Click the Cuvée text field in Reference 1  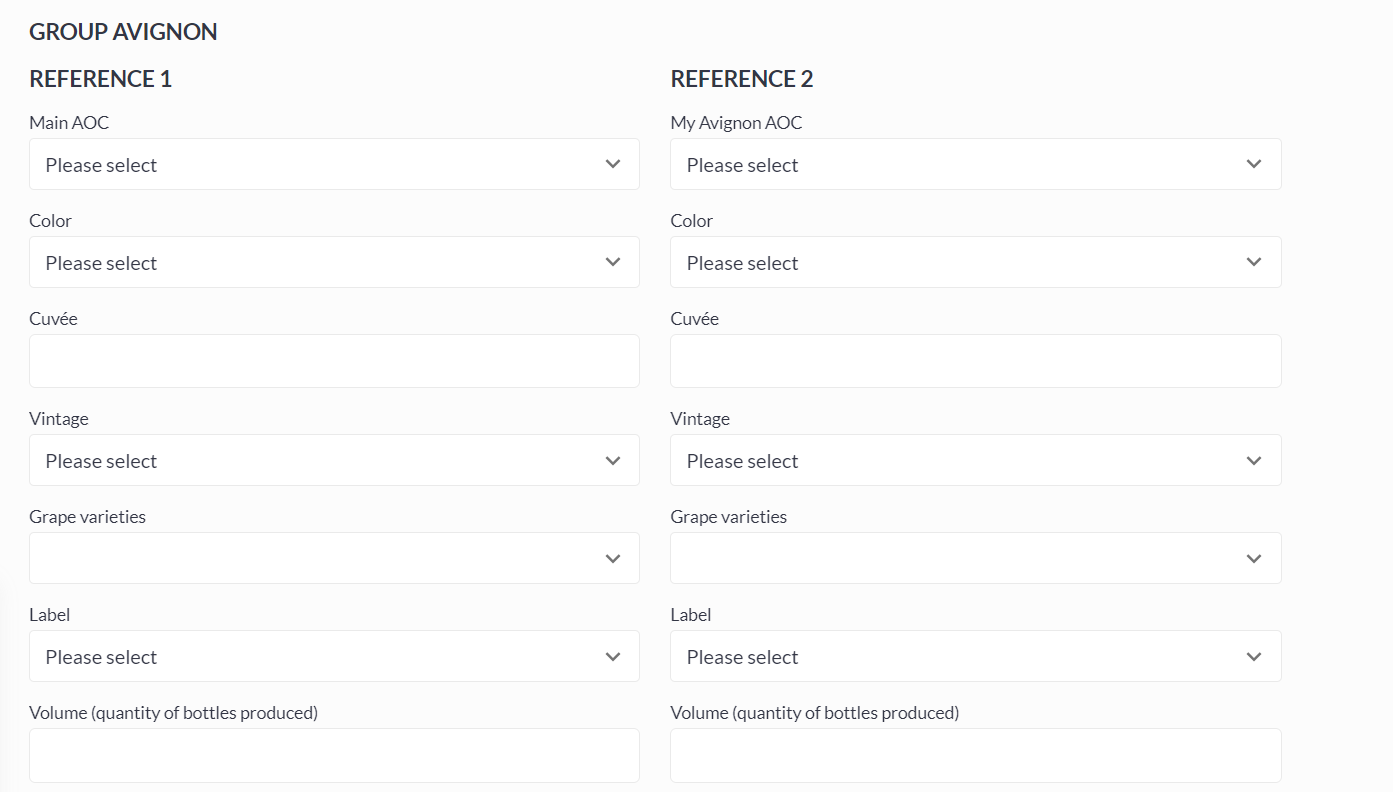coord(334,361)
